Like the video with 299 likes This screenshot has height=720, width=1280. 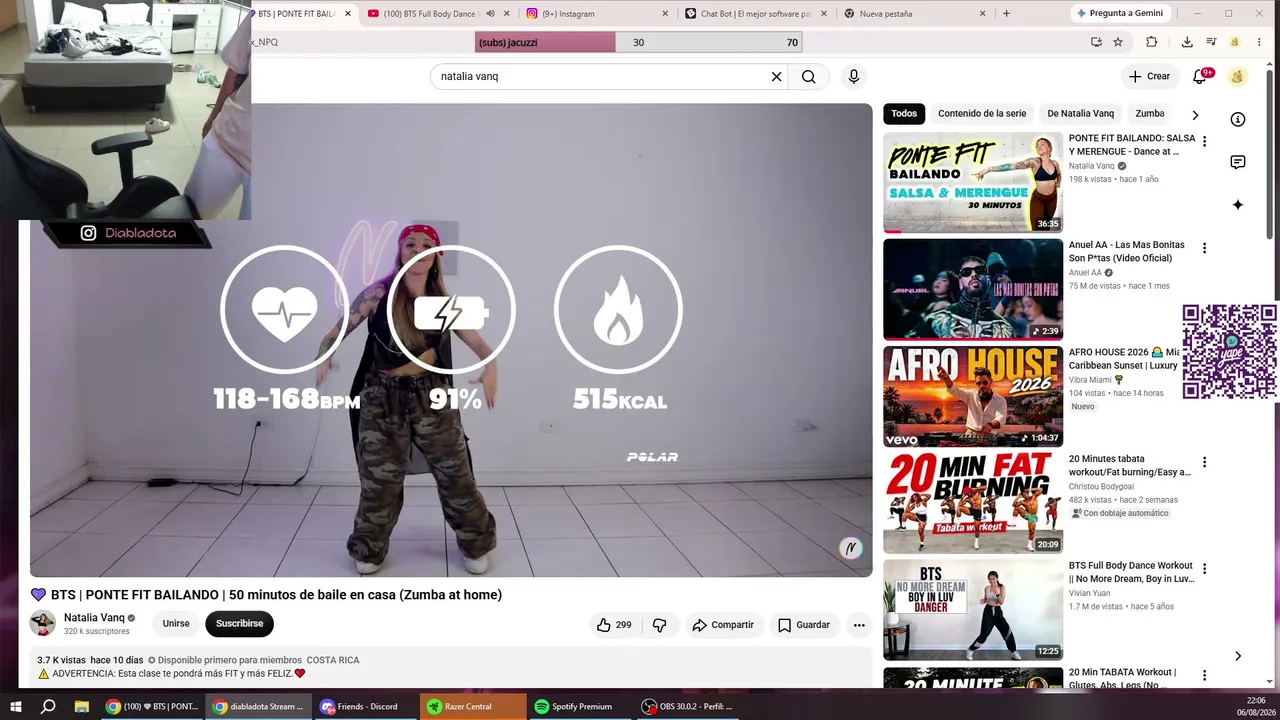pos(614,625)
